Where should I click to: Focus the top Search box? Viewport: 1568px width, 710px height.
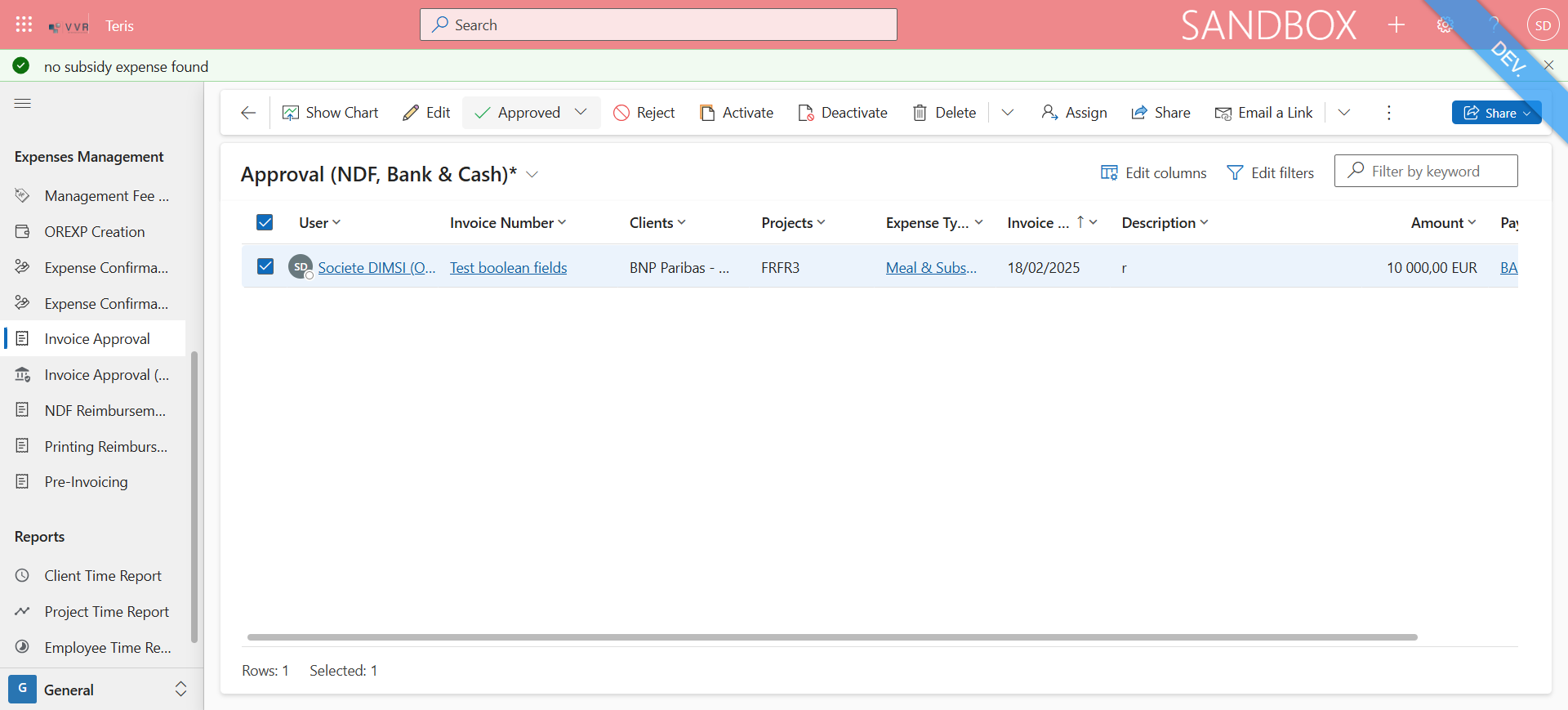point(658,25)
